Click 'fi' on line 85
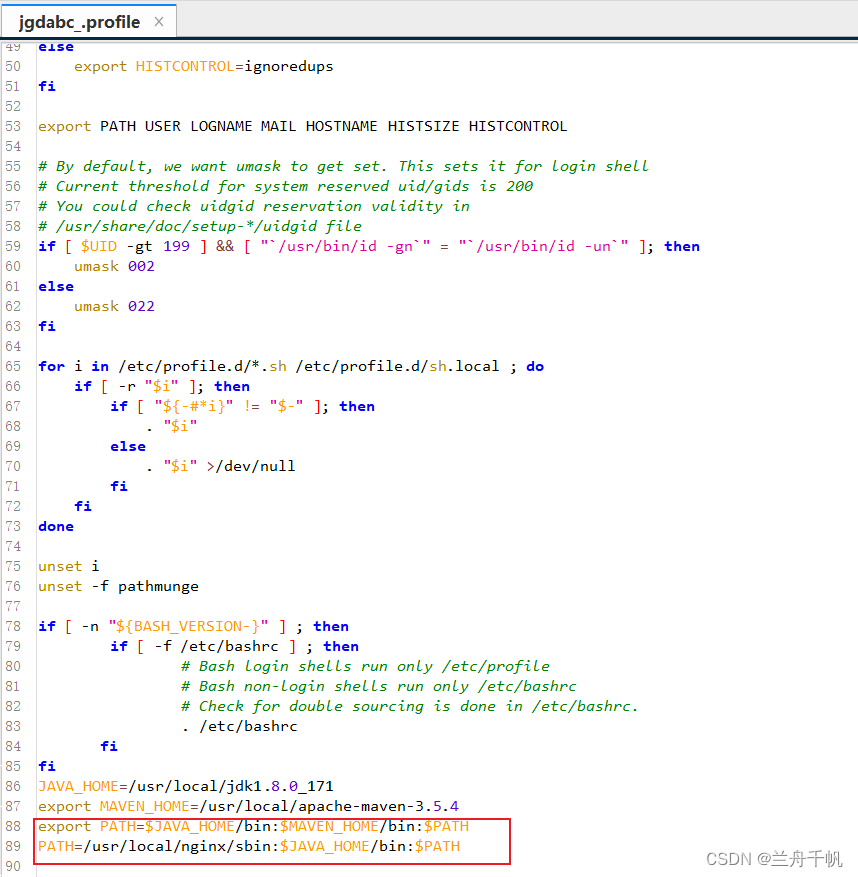Viewport: 858px width, 877px height. coord(47,766)
